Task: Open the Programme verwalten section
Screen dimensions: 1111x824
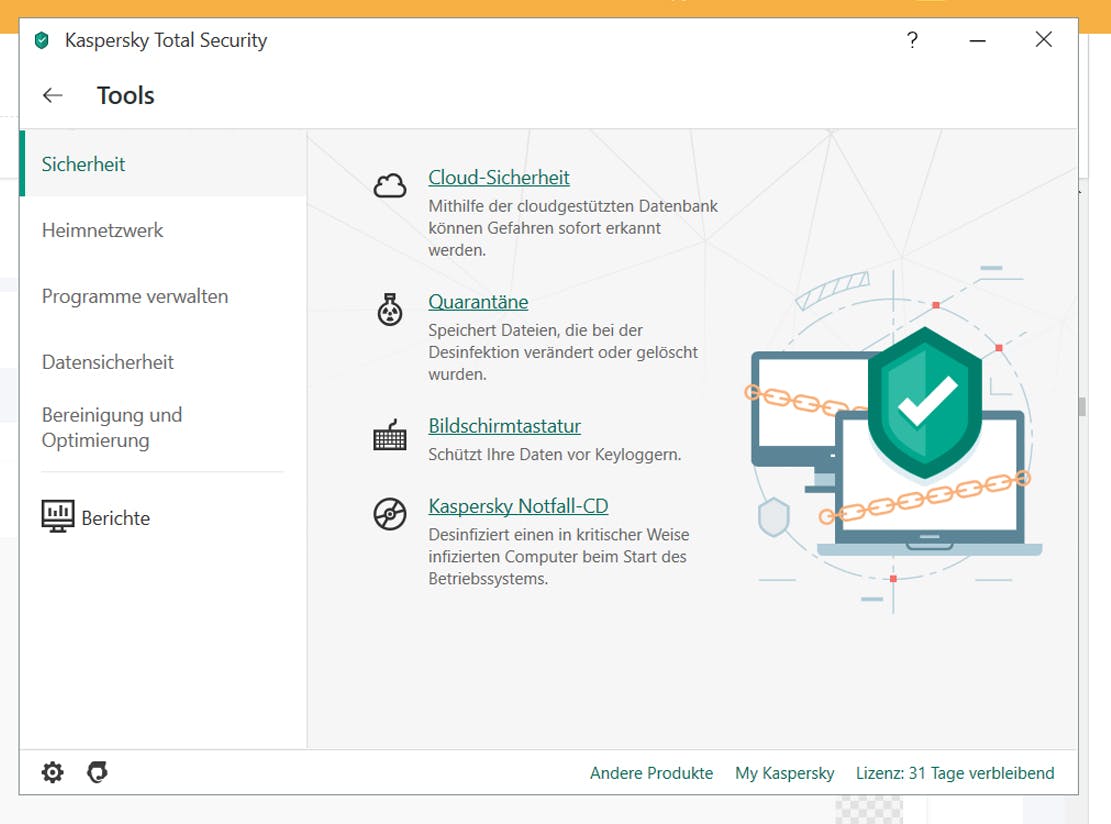Action: pyautogui.click(x=135, y=296)
